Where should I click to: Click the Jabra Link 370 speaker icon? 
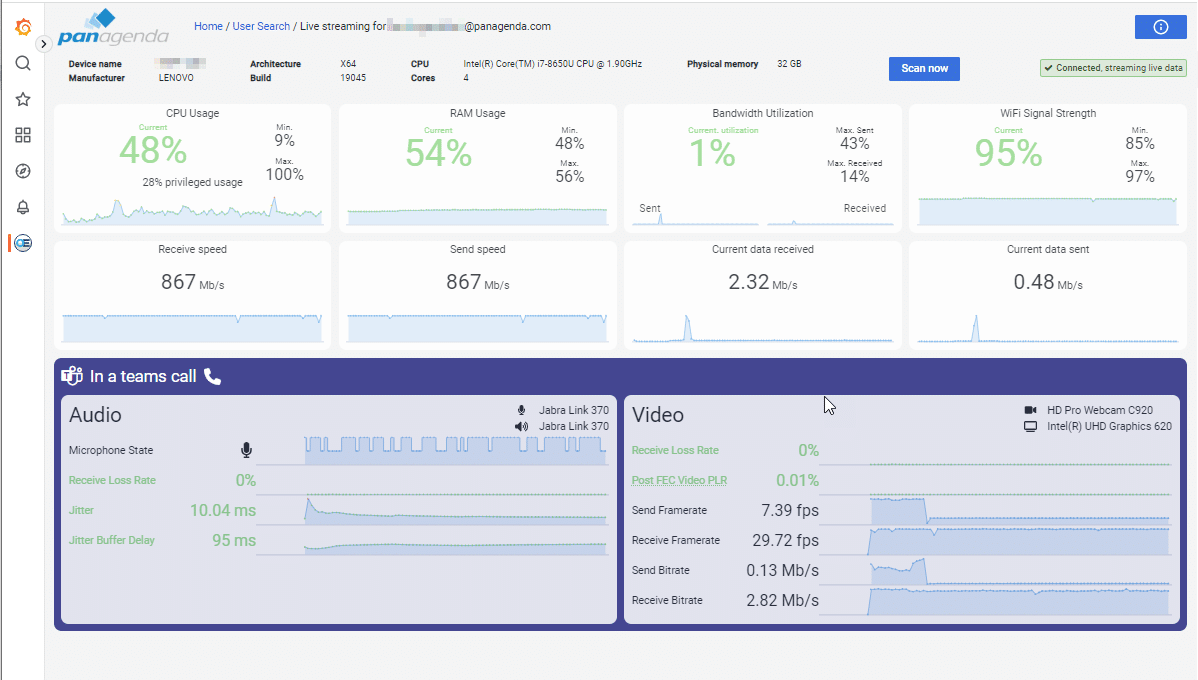tap(521, 426)
